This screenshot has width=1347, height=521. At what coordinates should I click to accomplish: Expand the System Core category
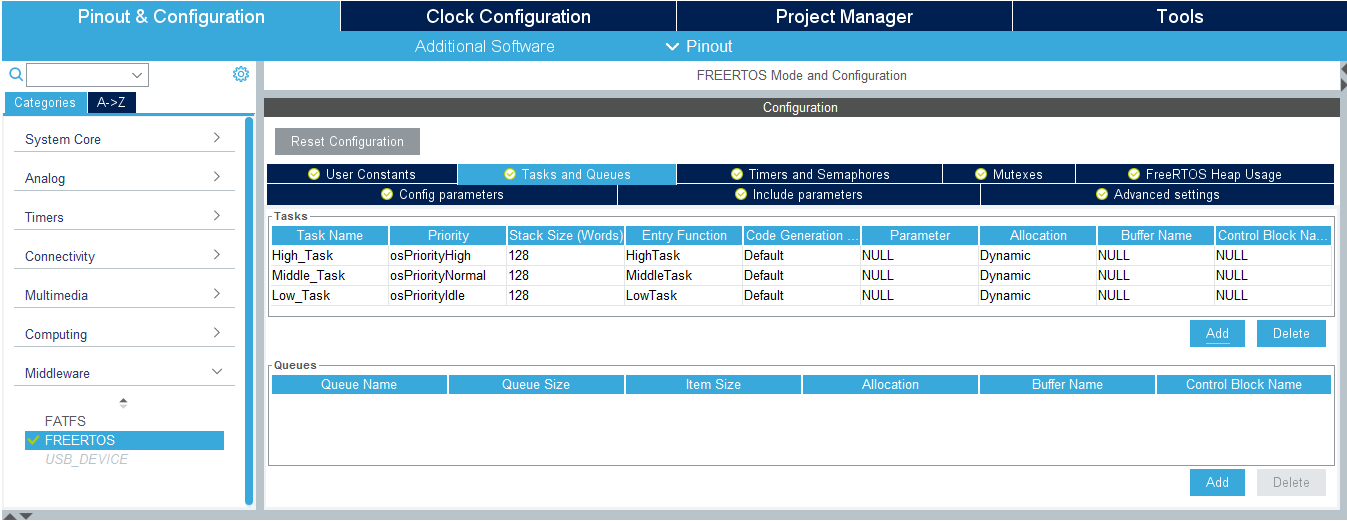tap(124, 139)
